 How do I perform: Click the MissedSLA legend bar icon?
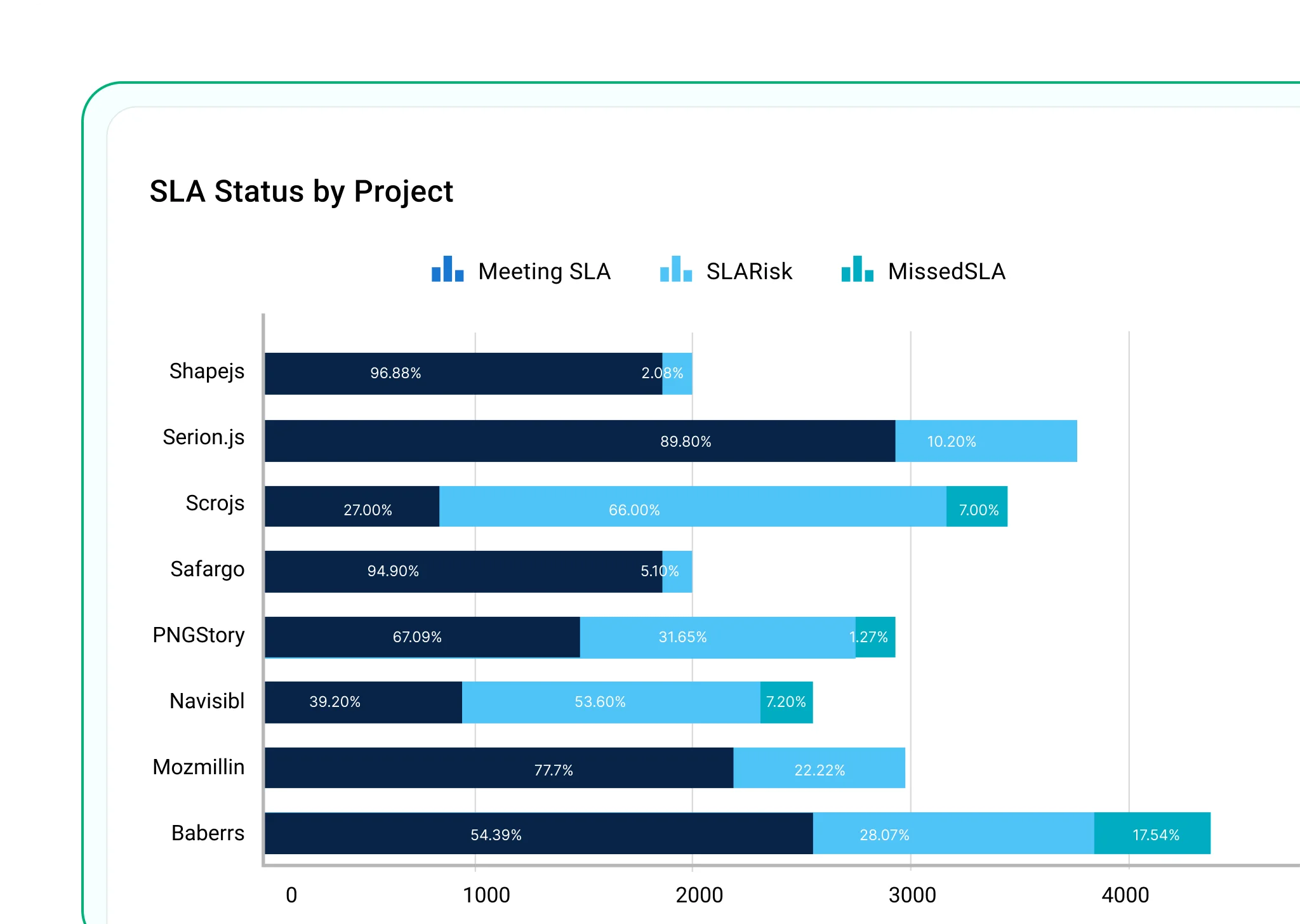point(857,270)
